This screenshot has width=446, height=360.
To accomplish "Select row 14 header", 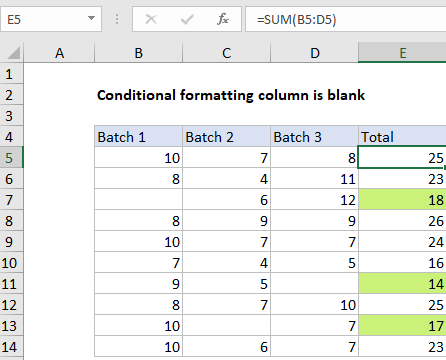I will coord(11,347).
